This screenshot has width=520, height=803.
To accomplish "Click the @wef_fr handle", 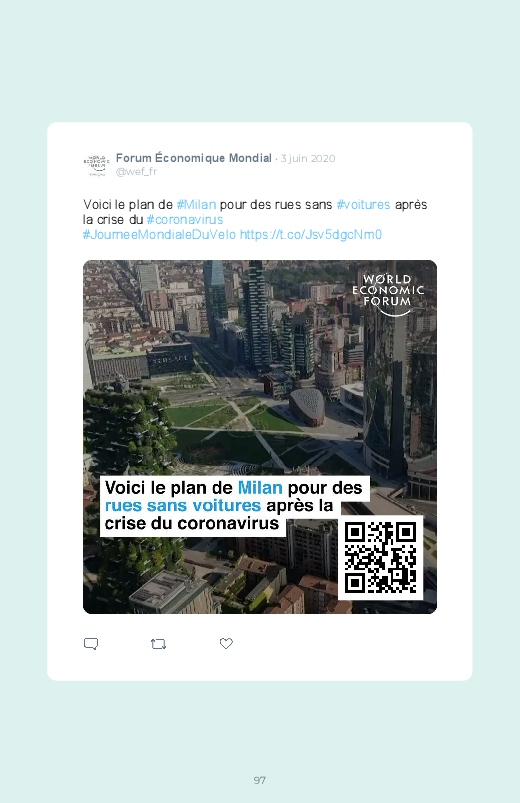I will click(x=136, y=172).
